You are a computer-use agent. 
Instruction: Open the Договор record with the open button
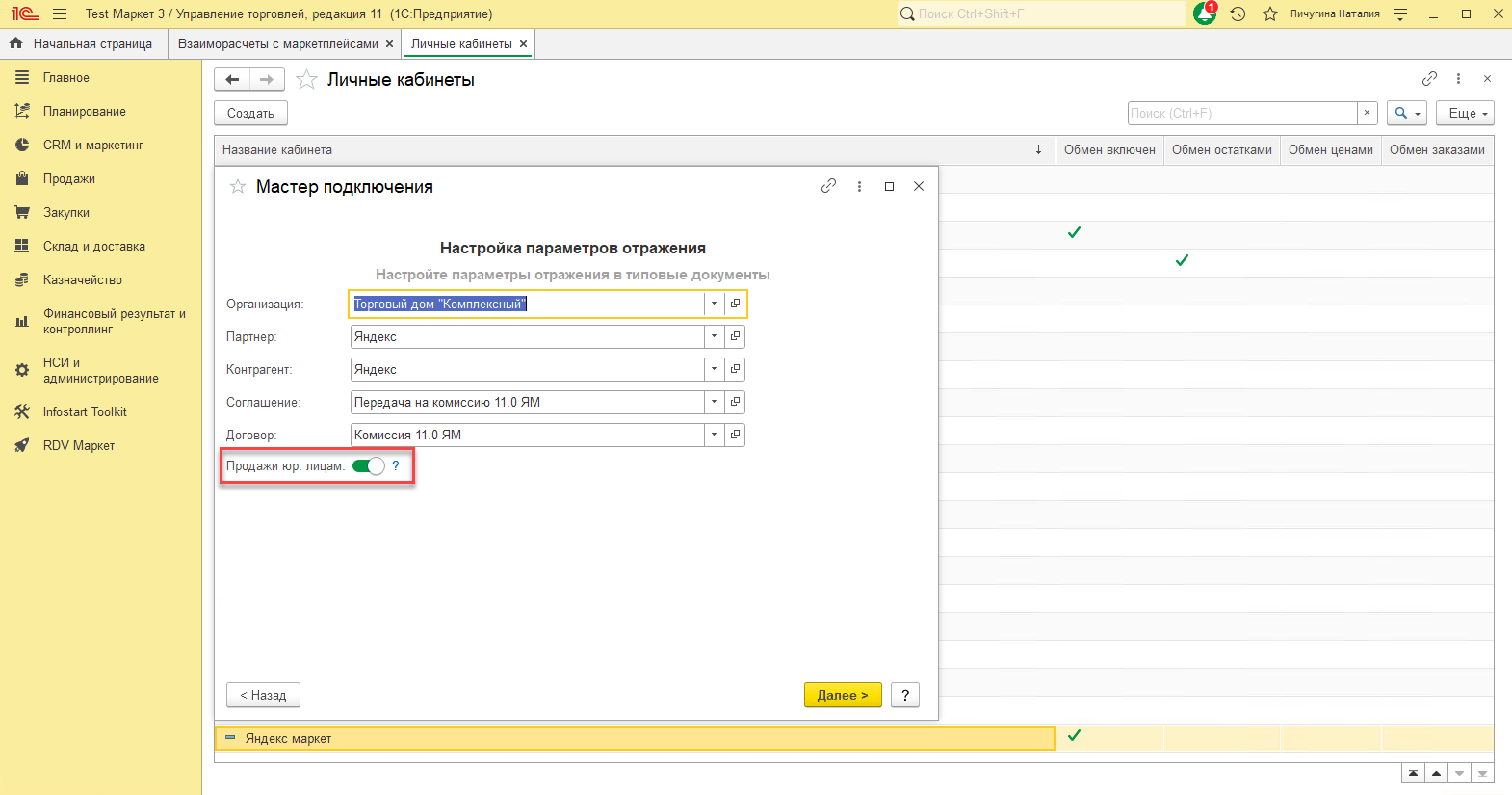click(x=735, y=435)
